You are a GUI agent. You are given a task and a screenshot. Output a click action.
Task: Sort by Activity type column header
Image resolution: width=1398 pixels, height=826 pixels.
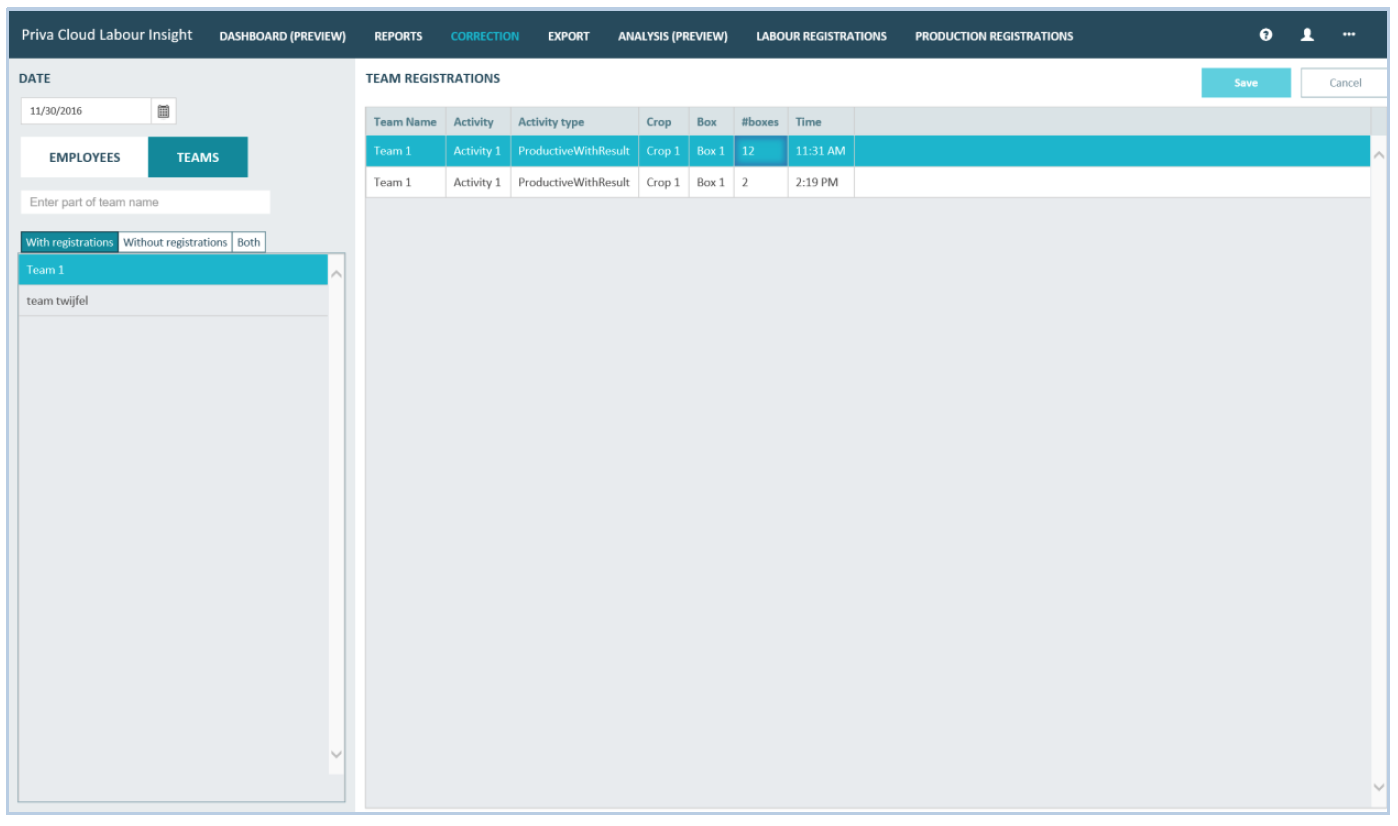pyautogui.click(x=574, y=122)
